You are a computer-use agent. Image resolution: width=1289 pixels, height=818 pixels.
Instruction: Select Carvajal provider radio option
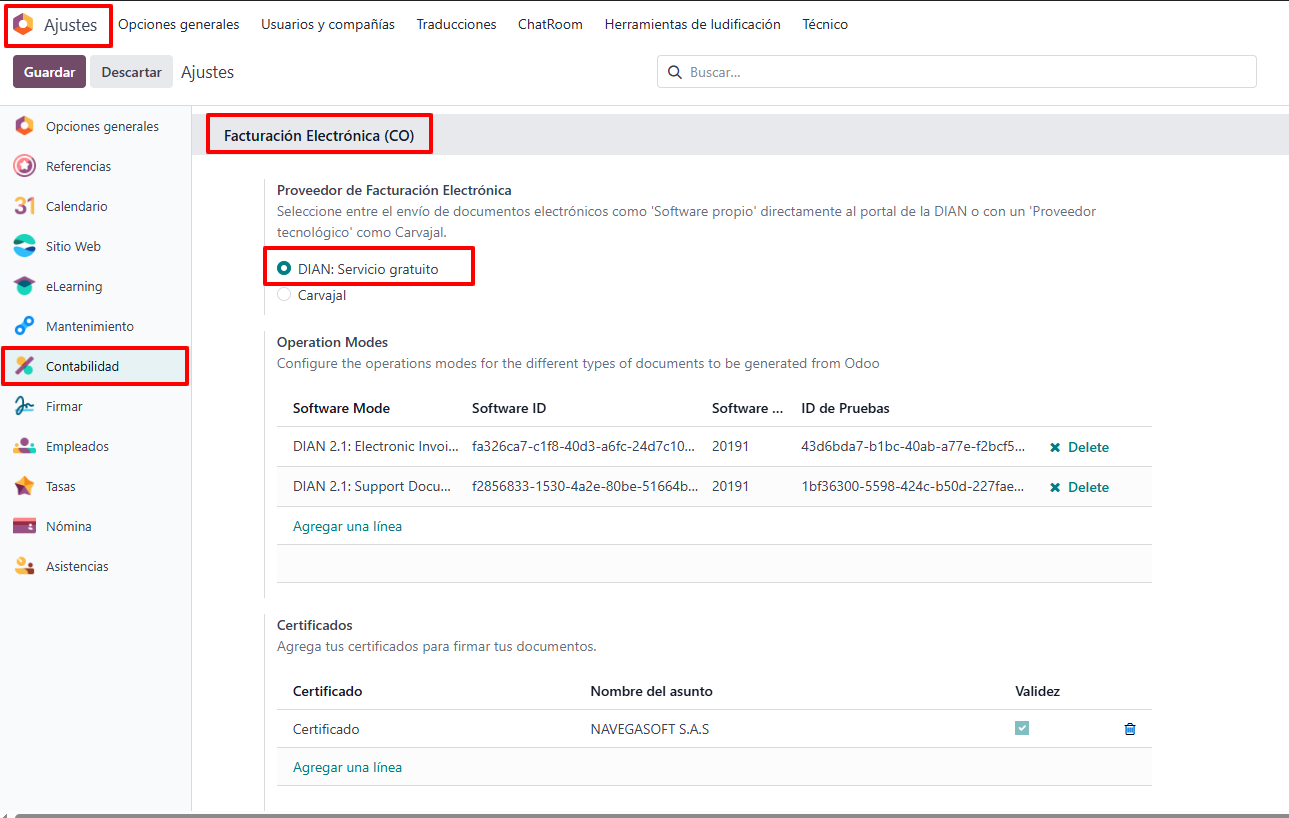(284, 295)
